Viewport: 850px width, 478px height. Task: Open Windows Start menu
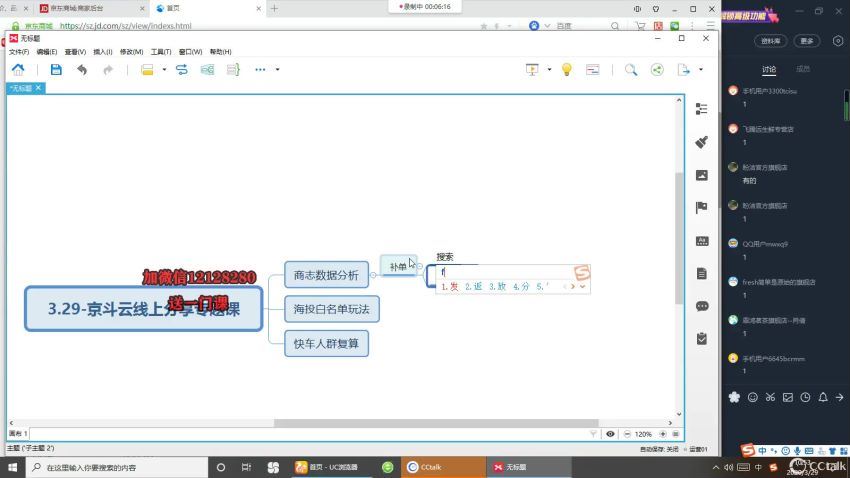pyautogui.click(x=12, y=467)
